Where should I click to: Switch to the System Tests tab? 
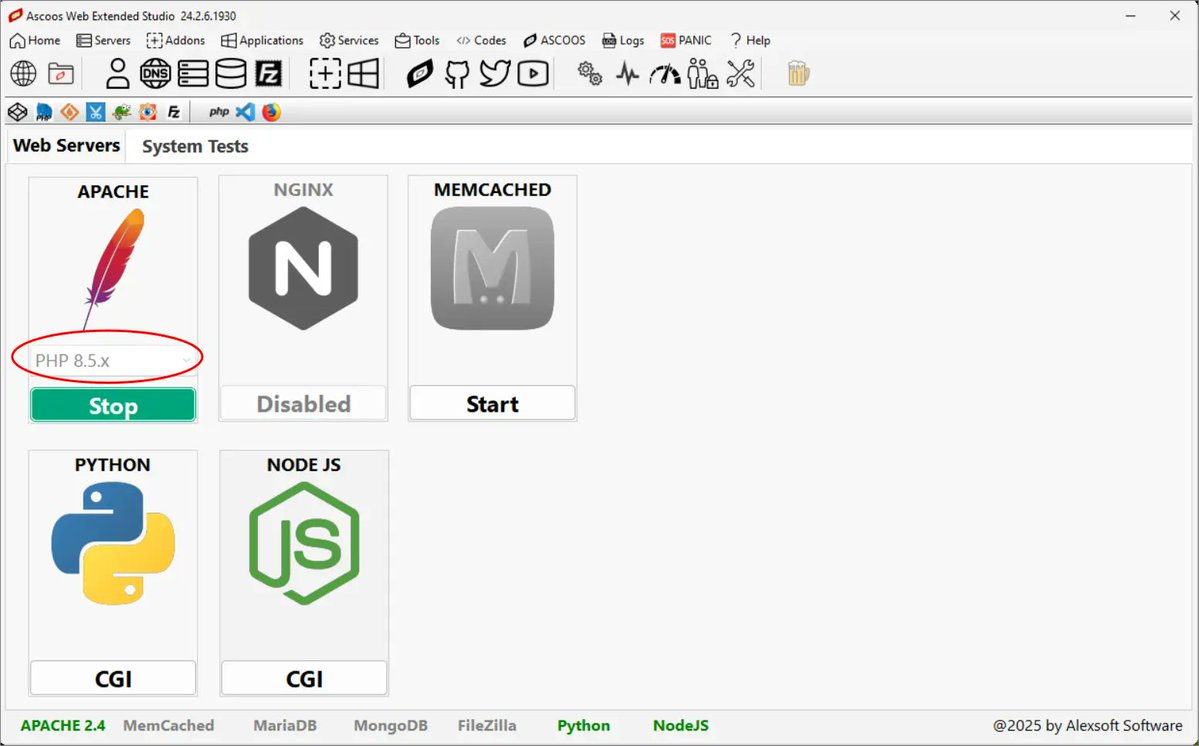[x=194, y=146]
